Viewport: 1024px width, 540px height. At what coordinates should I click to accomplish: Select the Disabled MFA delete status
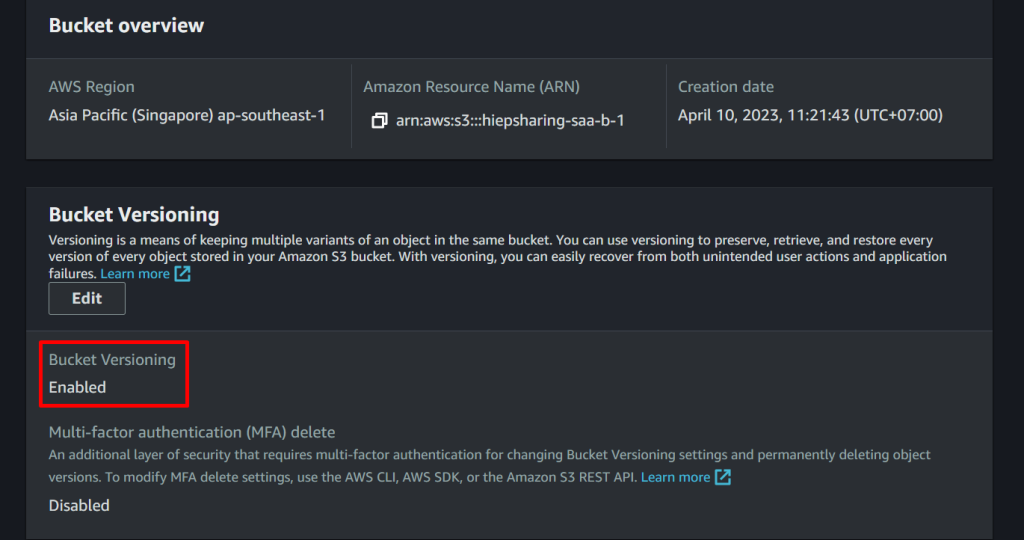(79, 505)
